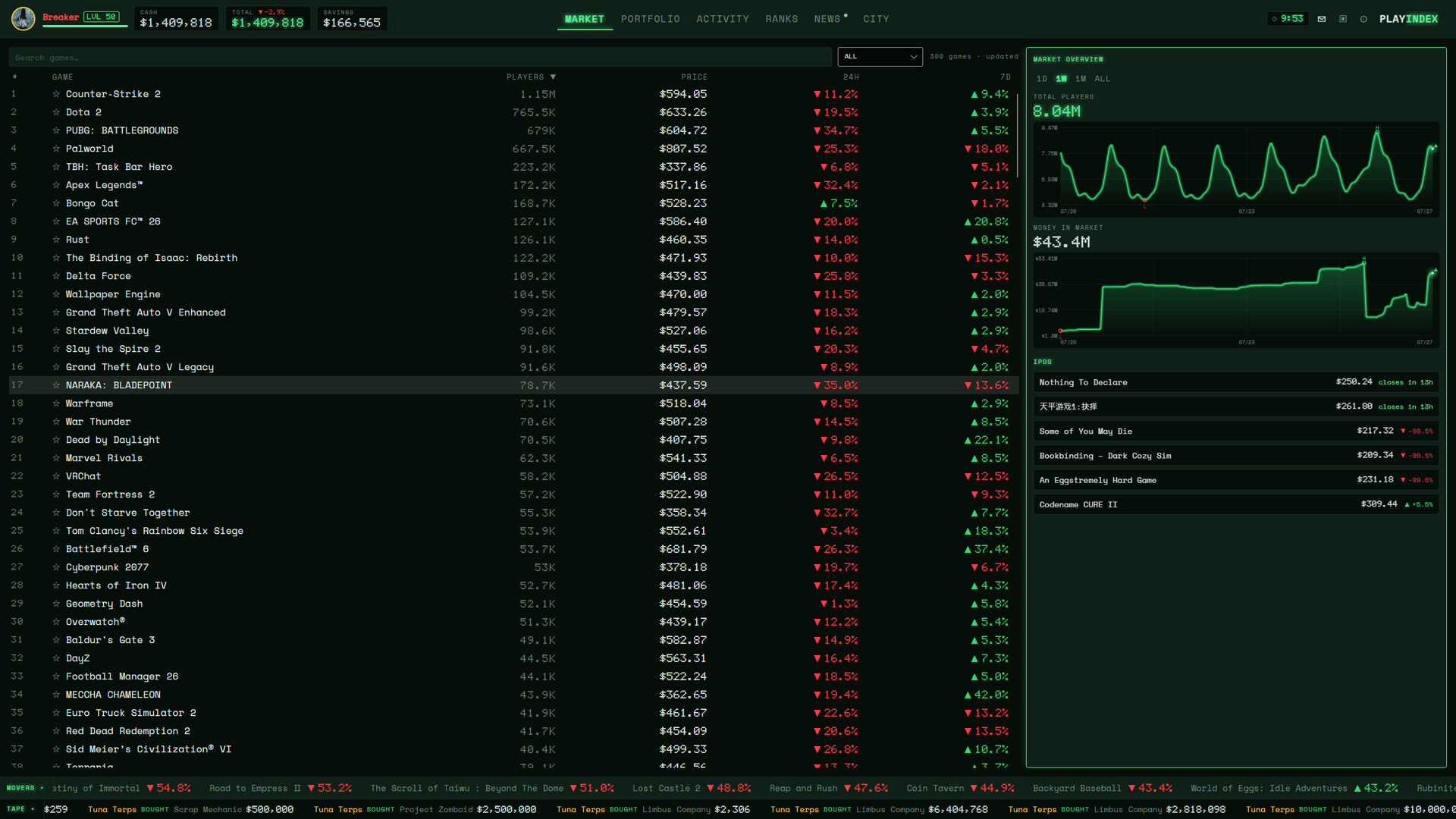Click the Money in Market chart
The height and width of the screenshot is (819, 1456).
1235,300
